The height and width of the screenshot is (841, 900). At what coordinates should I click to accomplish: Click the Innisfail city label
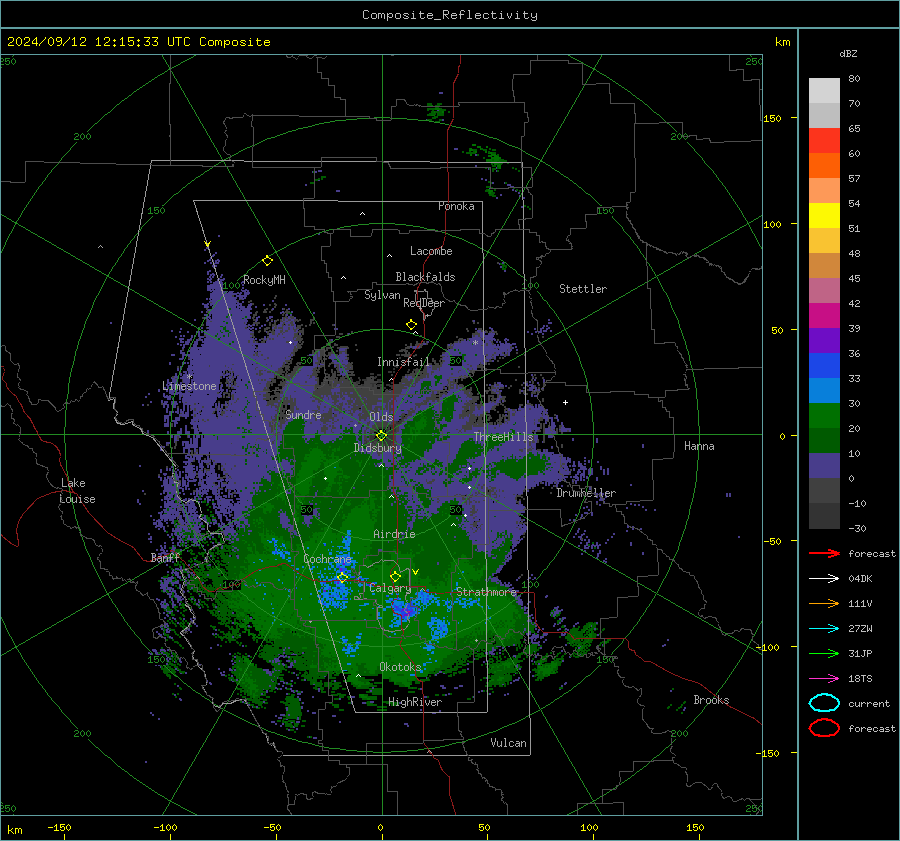[x=403, y=362]
